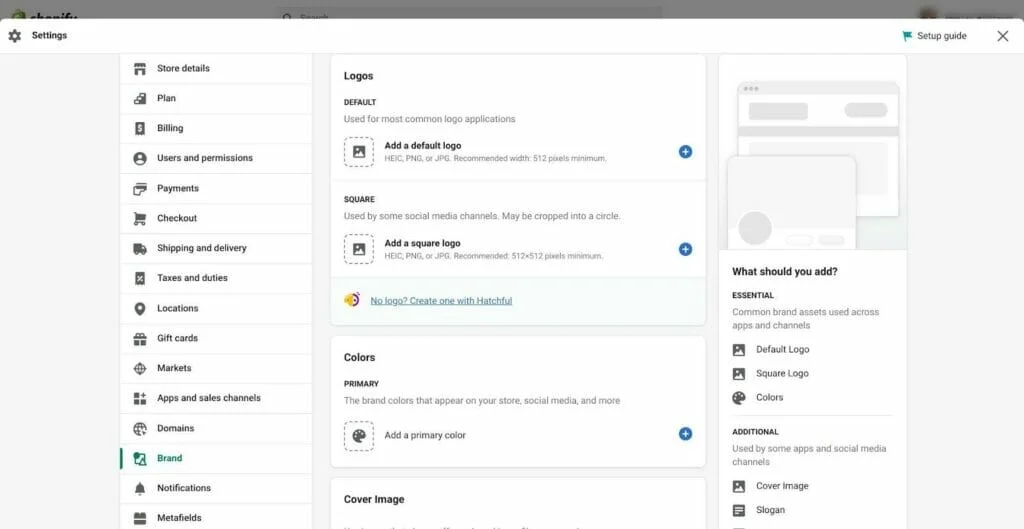Screen dimensions: 1024x529
Task: Click No logo? Create one with Hatchful link
Action: (x=441, y=301)
